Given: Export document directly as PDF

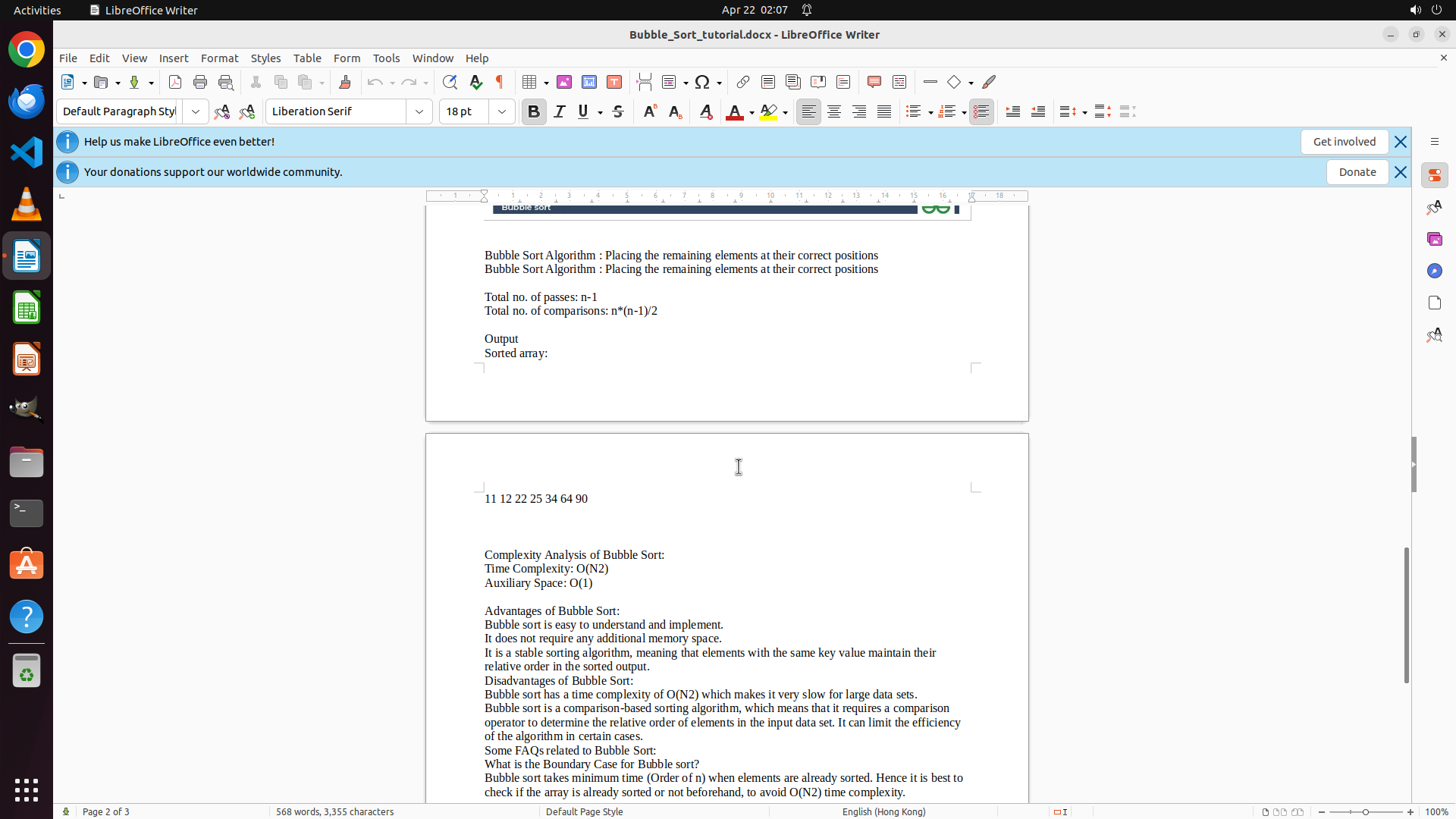Looking at the screenshot, I should [x=175, y=82].
